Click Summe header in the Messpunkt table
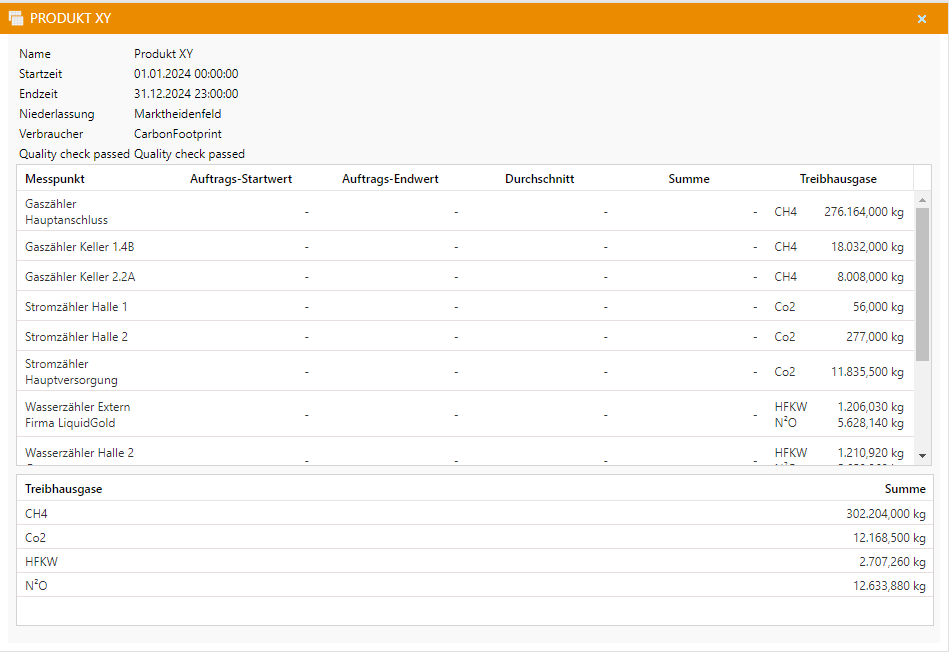The image size is (949, 654). (689, 179)
